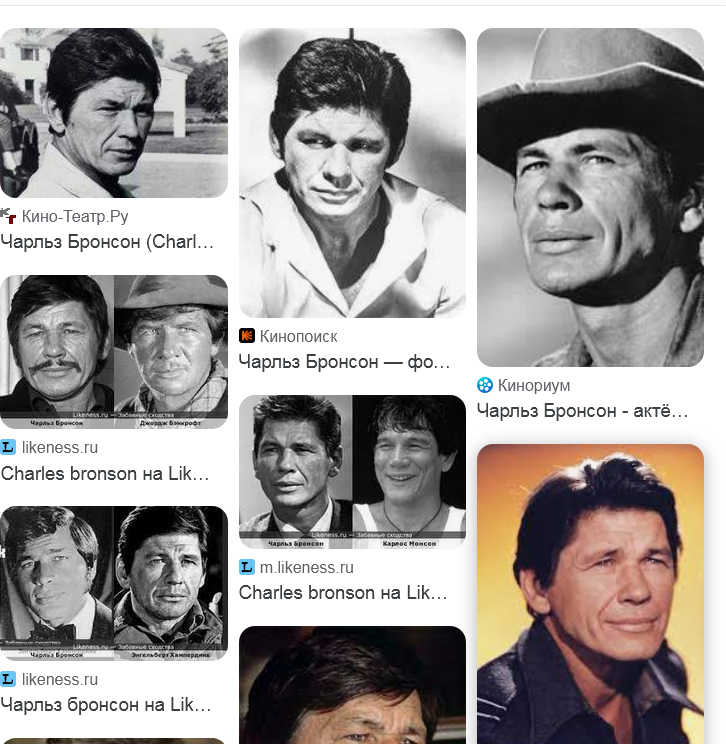Click the first likeness.ru L icon
Image resolution: width=726 pixels, height=745 pixels.
(8, 447)
